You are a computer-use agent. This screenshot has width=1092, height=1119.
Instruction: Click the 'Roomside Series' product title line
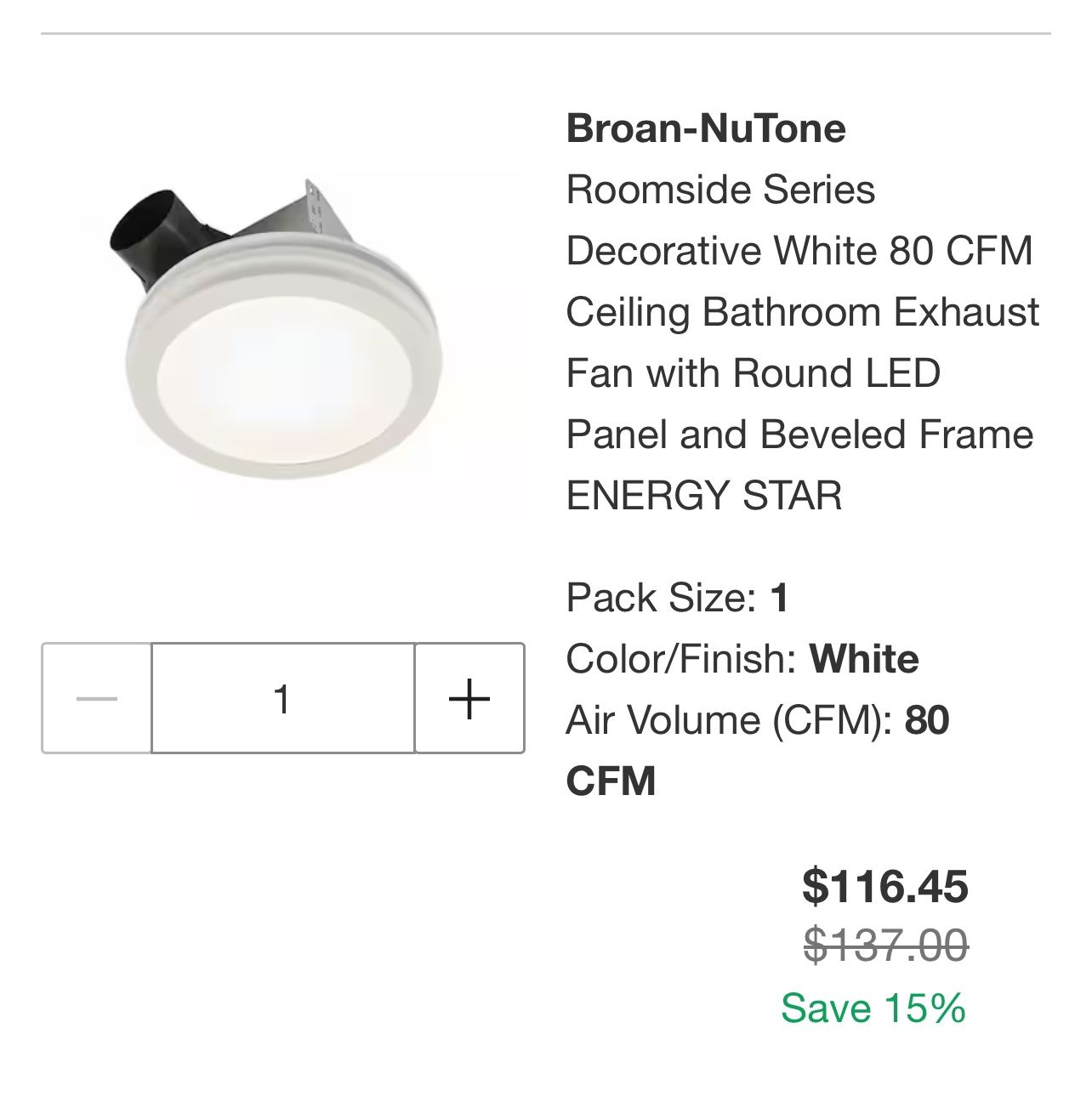(720, 190)
